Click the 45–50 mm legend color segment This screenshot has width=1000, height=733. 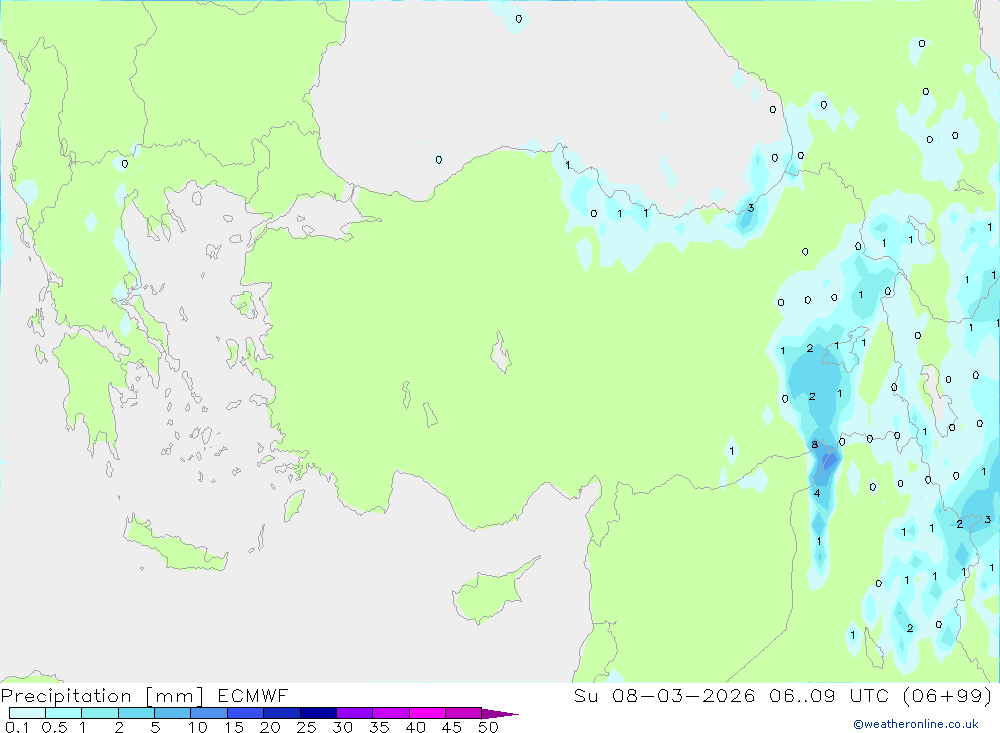pyautogui.click(x=464, y=713)
